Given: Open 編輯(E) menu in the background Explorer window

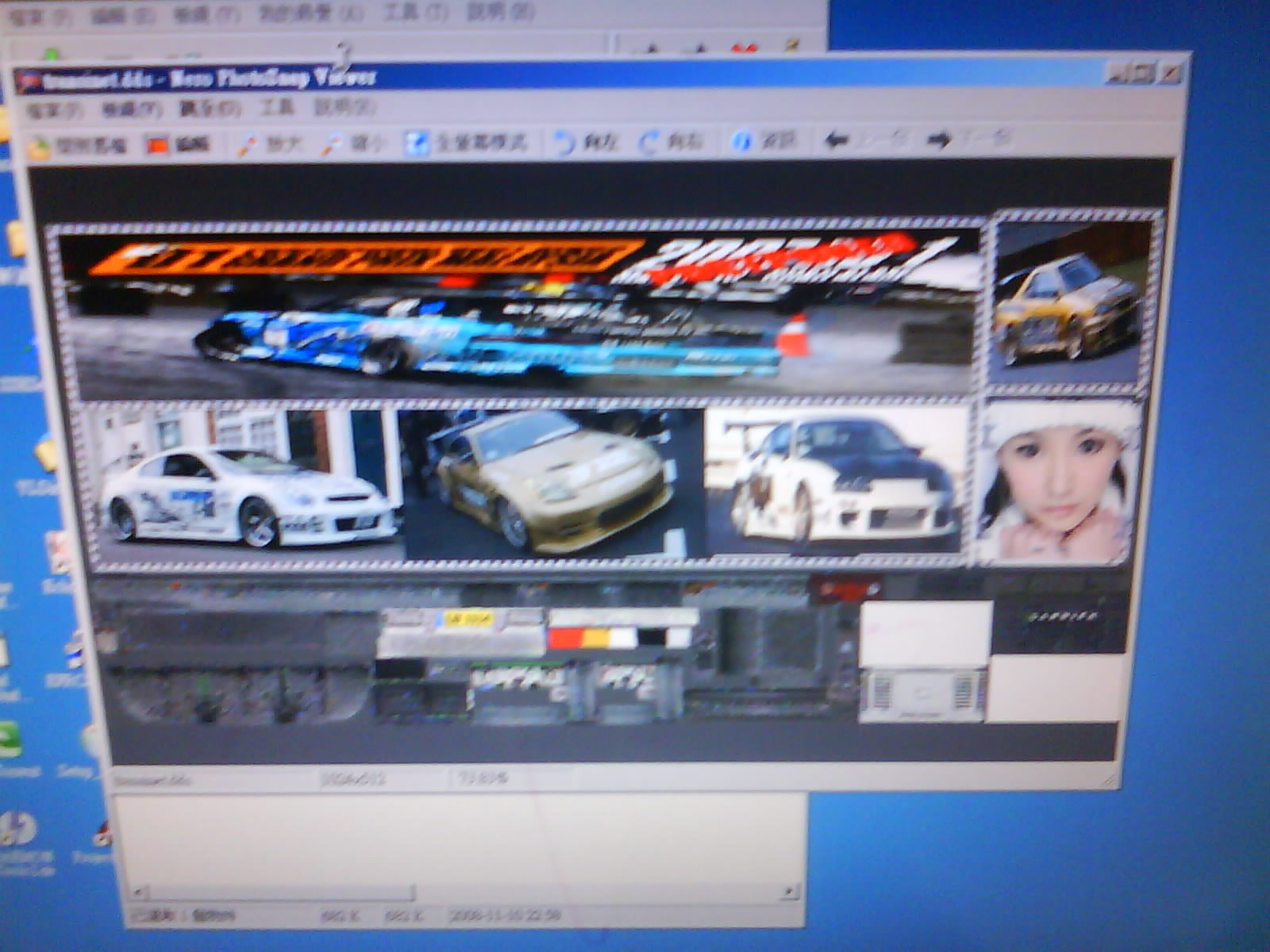Looking at the screenshot, I should (122, 16).
